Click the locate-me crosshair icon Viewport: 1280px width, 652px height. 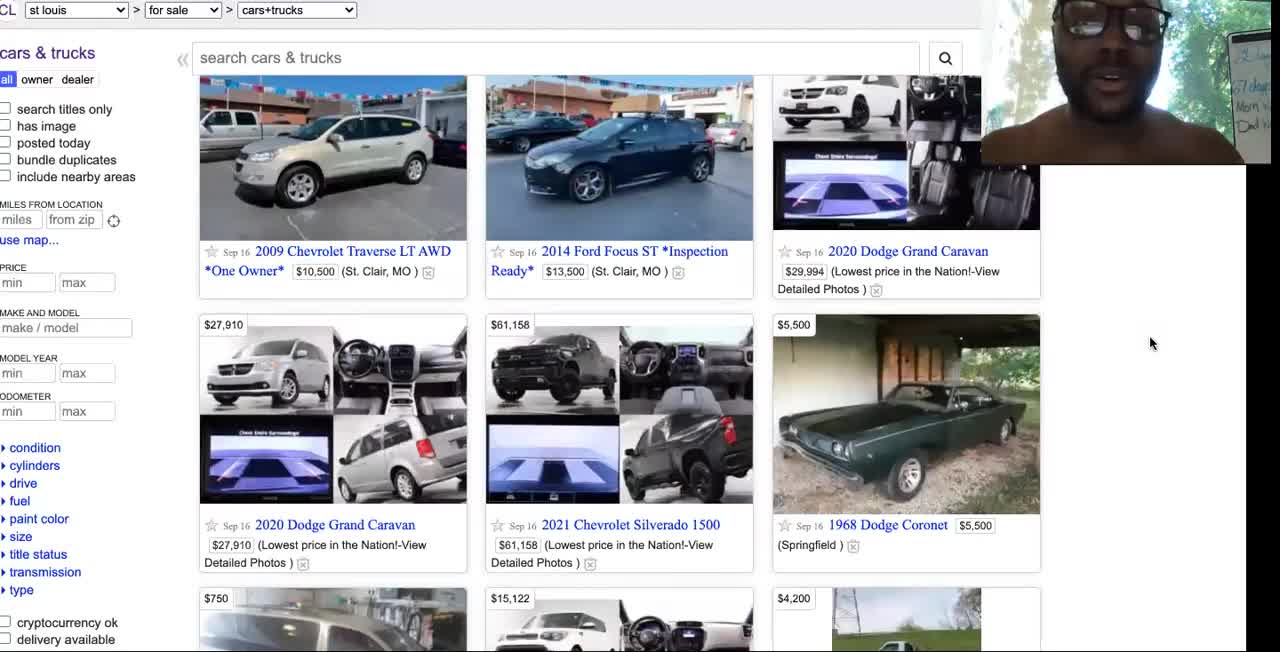[x=114, y=221]
